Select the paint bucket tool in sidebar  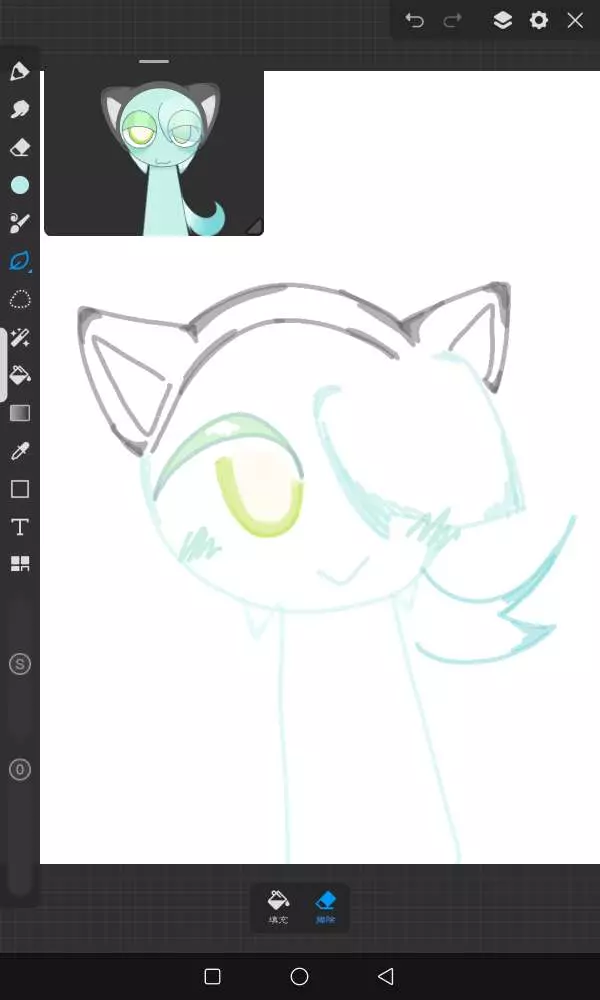tap(20, 375)
